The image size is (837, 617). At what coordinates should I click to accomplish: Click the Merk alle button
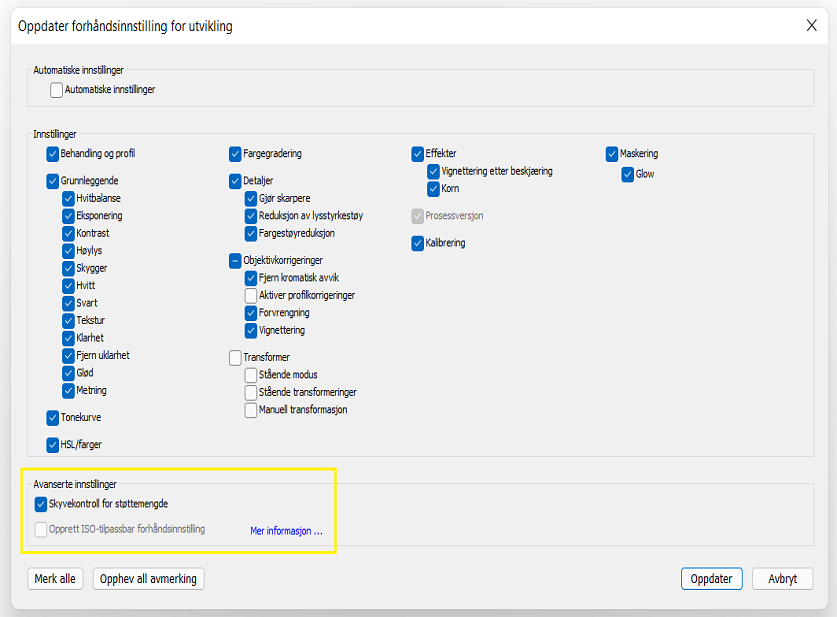pyautogui.click(x=56, y=579)
